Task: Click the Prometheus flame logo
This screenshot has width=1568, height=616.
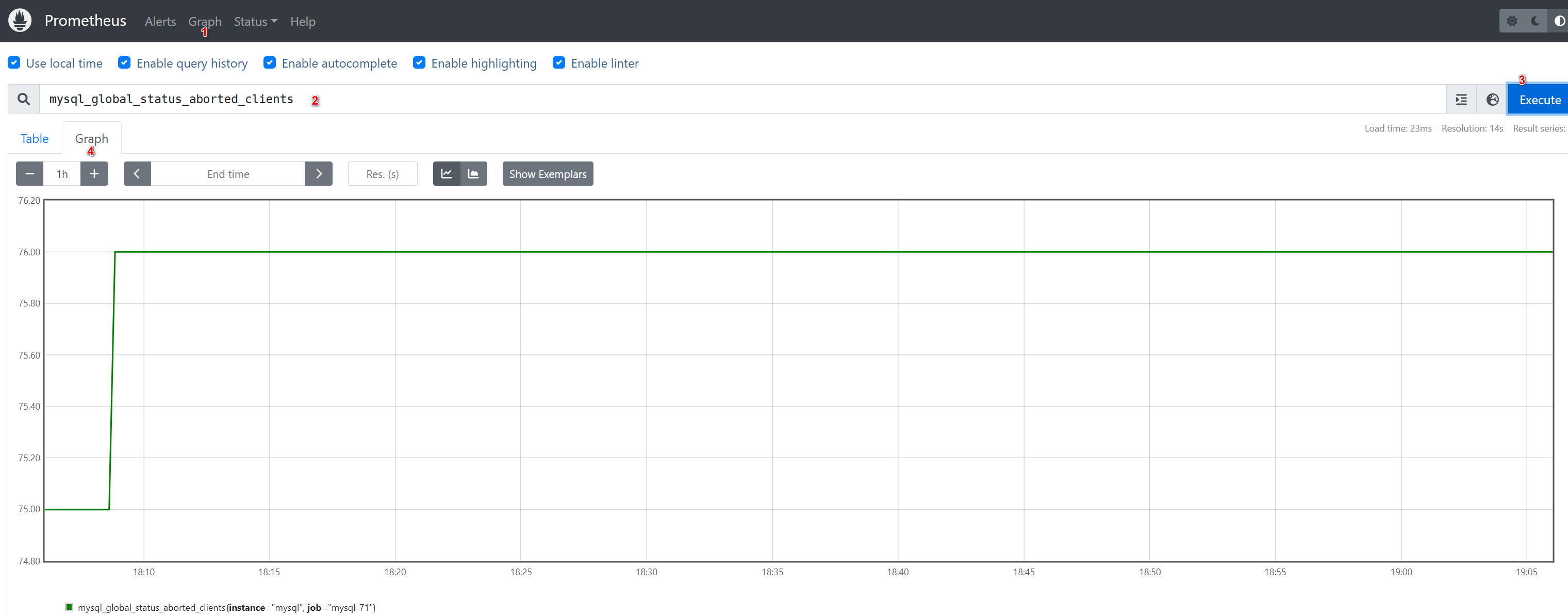Action: tap(20, 21)
